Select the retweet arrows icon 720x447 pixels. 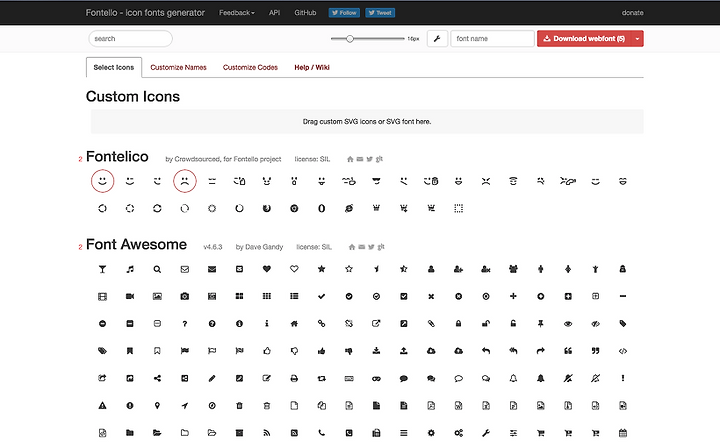321,379
